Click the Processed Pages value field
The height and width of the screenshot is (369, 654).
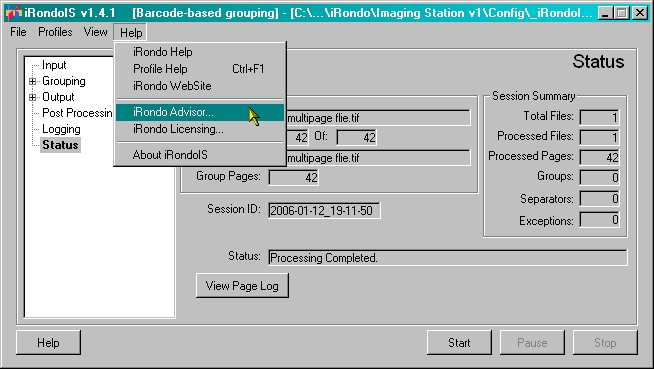point(599,158)
